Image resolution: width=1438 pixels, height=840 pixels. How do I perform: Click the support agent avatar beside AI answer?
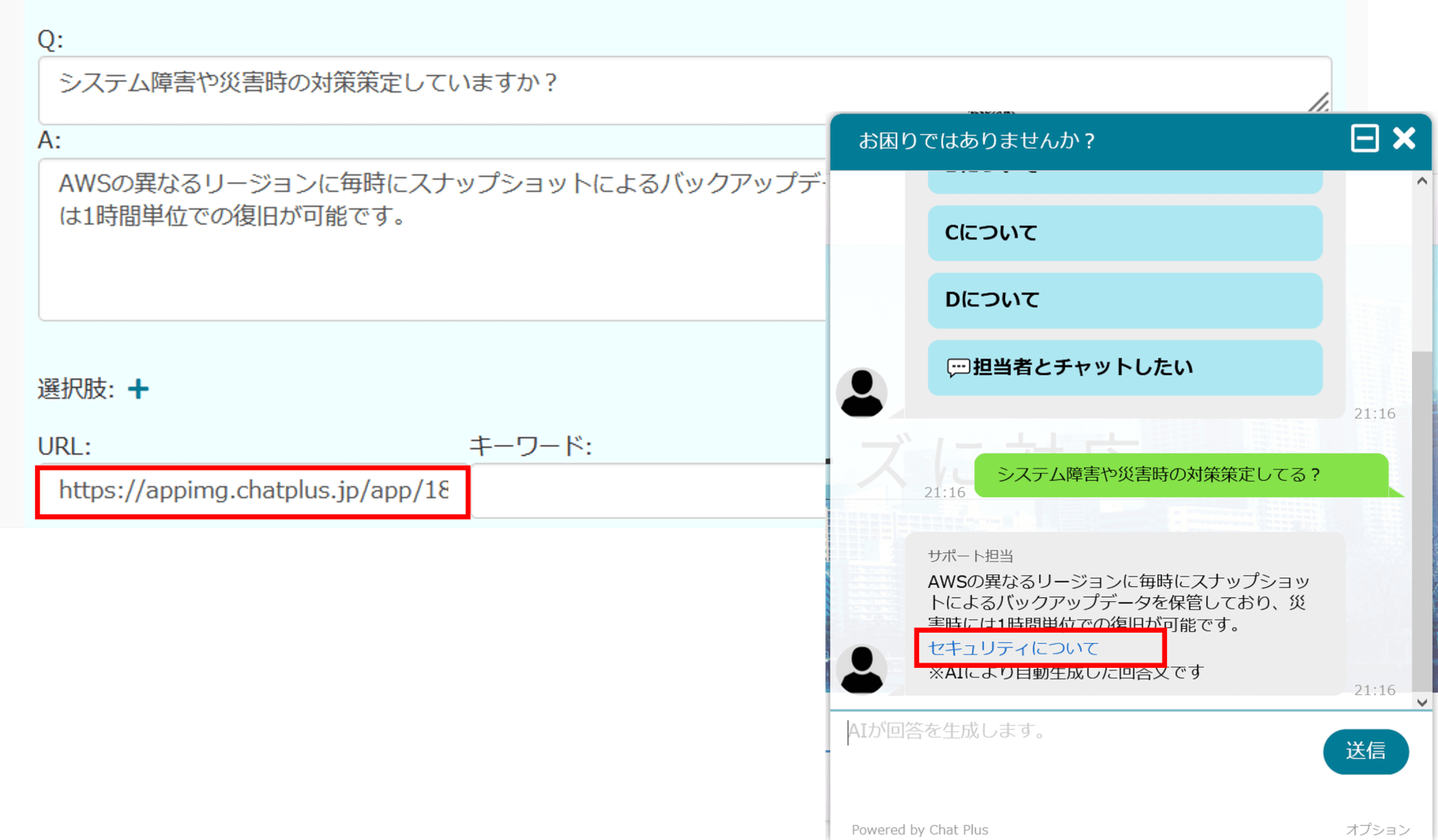[x=861, y=669]
